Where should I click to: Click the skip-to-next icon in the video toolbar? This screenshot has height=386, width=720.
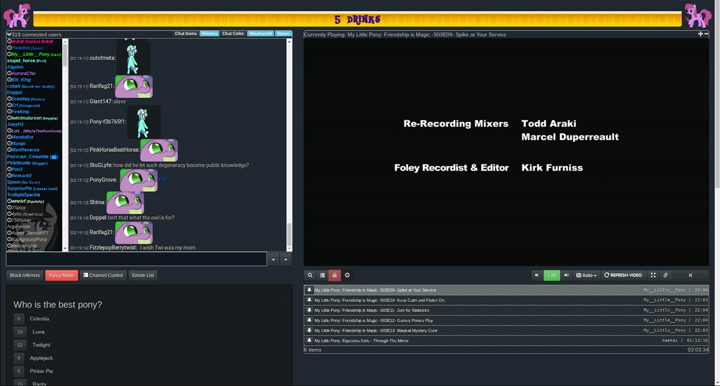(690, 275)
